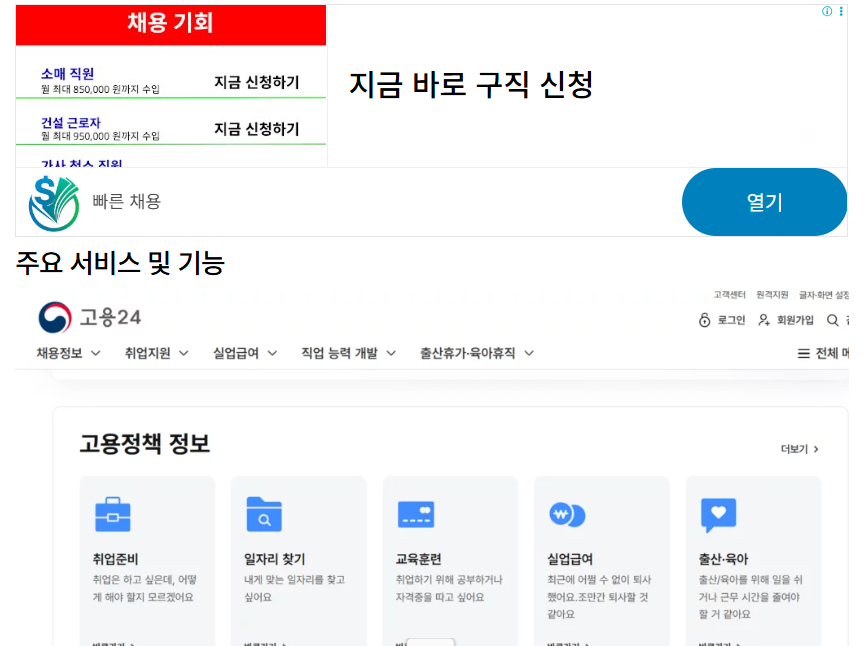Viewport: 866px width, 646px height.
Task: Click the 고용정책 정보 heading
Action: coord(145,443)
